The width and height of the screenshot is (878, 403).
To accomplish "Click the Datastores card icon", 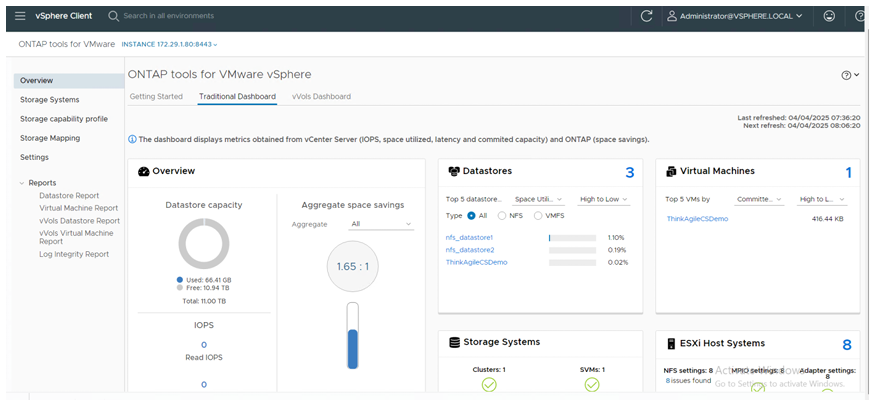I will point(454,171).
